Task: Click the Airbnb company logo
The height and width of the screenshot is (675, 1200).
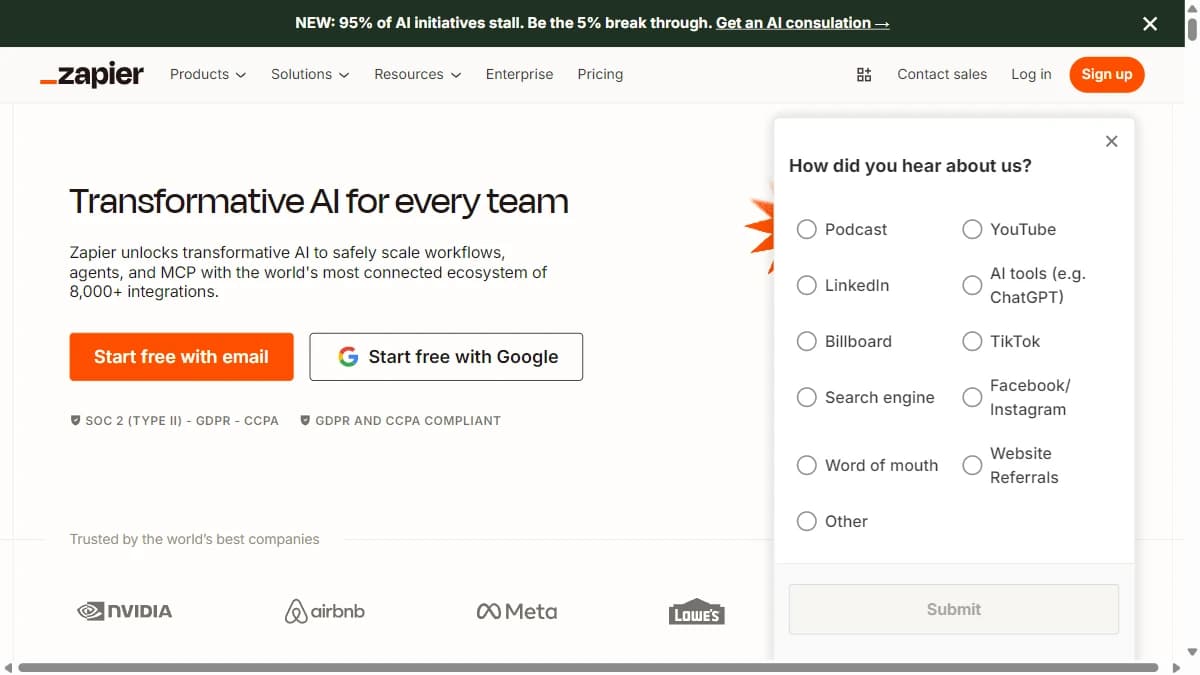Action: pos(324,610)
